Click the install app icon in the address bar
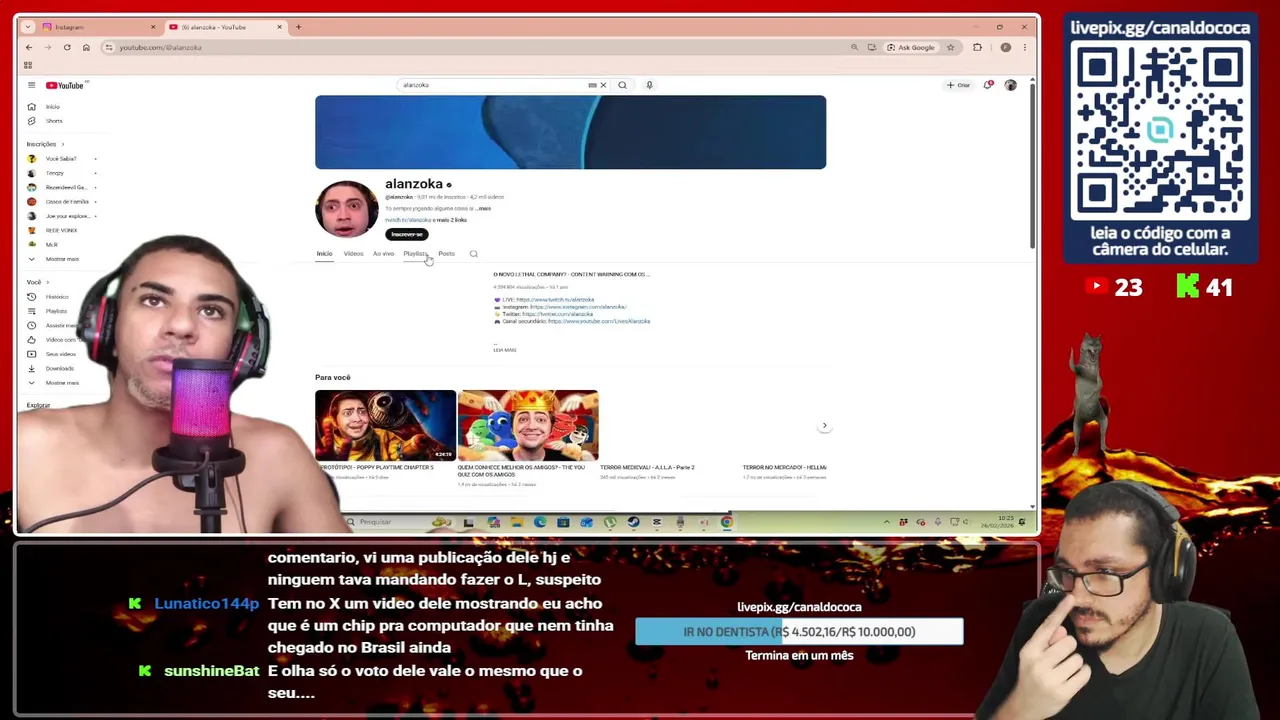 (872, 47)
